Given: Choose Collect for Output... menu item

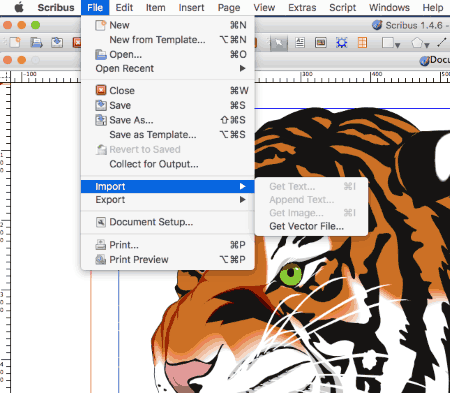Looking at the screenshot, I should [x=168, y=164].
